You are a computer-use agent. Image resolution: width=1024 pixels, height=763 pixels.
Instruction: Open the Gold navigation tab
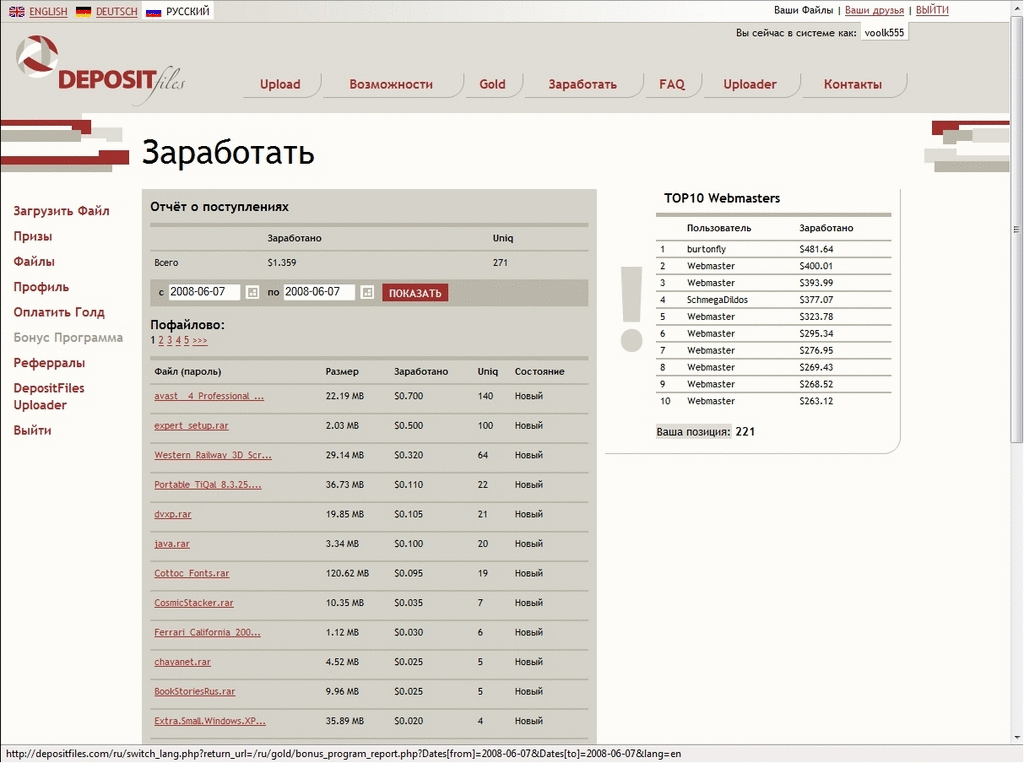(492, 84)
